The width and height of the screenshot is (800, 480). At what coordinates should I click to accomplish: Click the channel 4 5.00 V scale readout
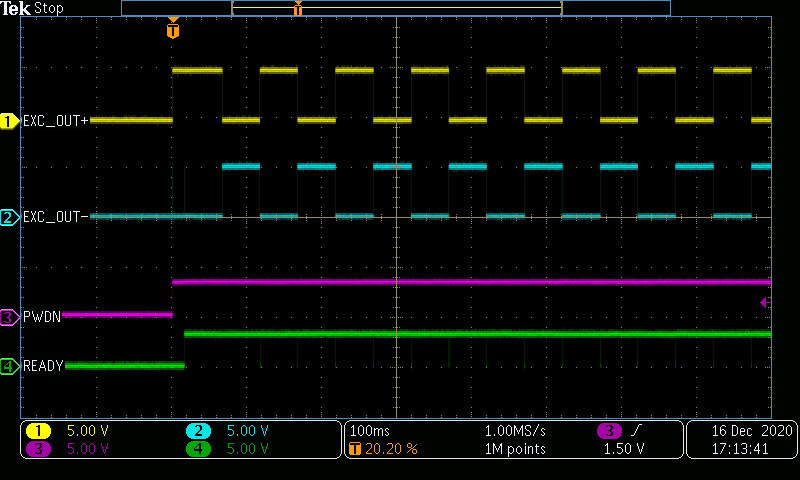pos(247,449)
